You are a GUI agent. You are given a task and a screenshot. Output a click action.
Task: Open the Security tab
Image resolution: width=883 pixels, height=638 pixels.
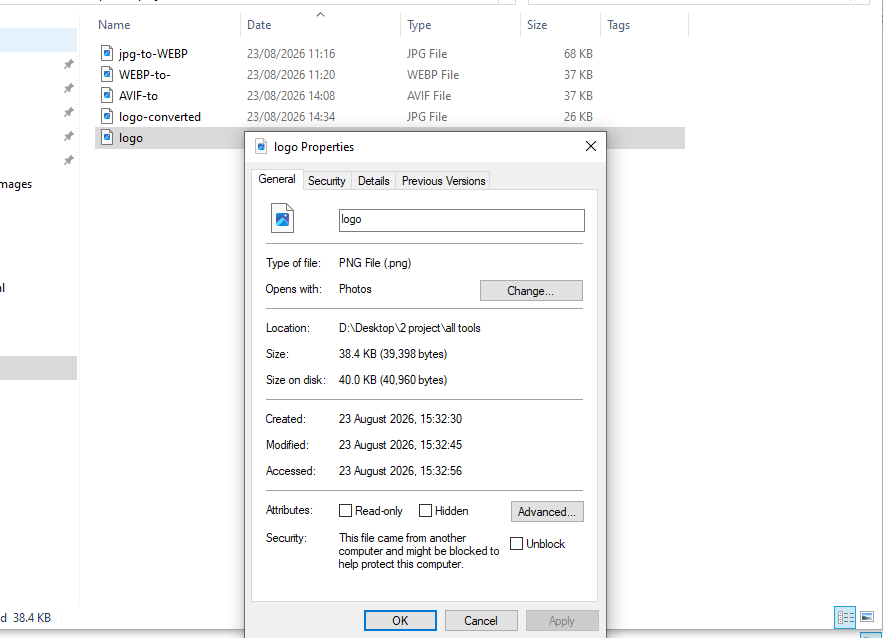(327, 181)
